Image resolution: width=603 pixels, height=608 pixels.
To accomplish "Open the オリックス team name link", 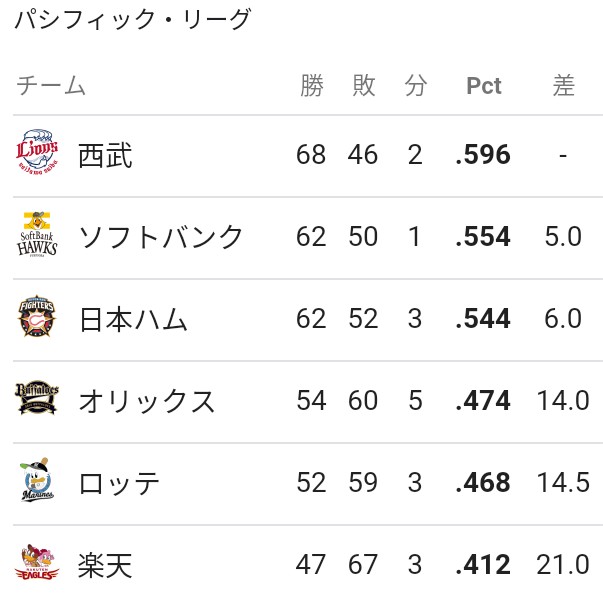I will (x=146, y=401).
